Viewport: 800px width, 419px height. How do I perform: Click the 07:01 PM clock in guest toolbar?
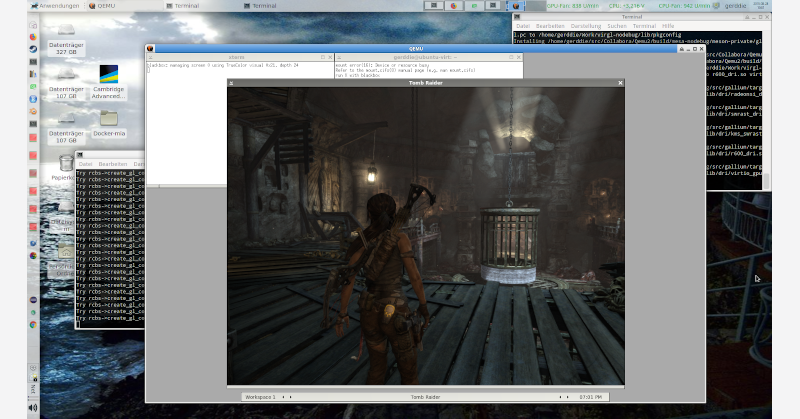tap(590, 397)
